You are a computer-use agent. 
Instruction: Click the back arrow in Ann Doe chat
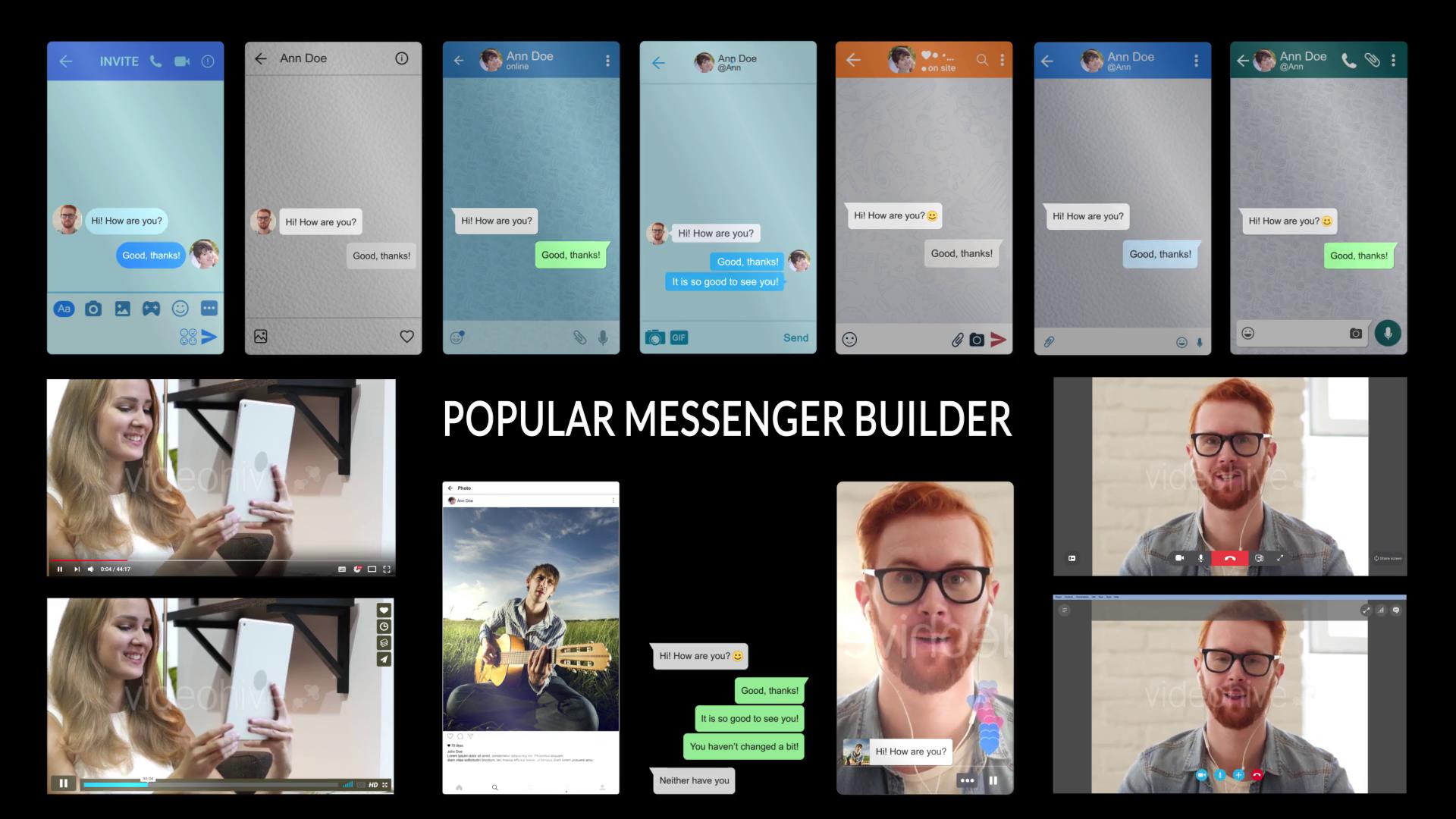tap(261, 58)
